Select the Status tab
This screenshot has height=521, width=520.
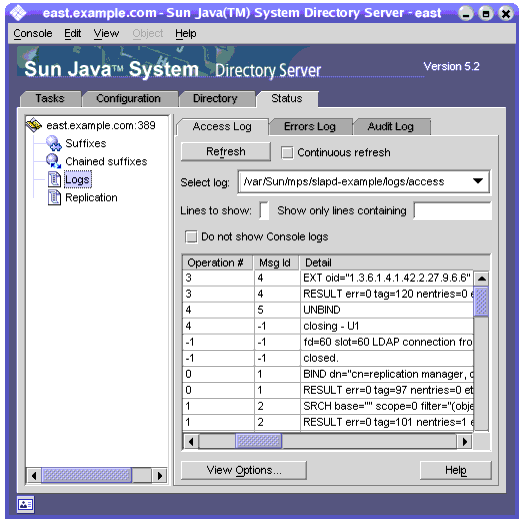coord(287,99)
